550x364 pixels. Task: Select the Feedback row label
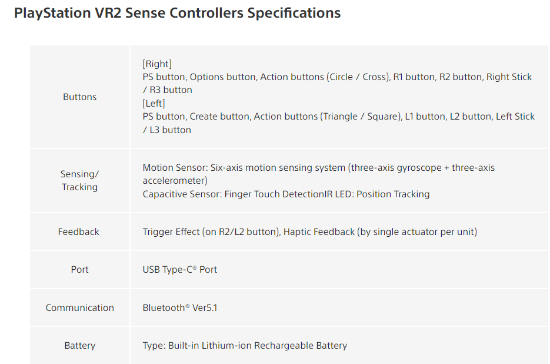79,232
